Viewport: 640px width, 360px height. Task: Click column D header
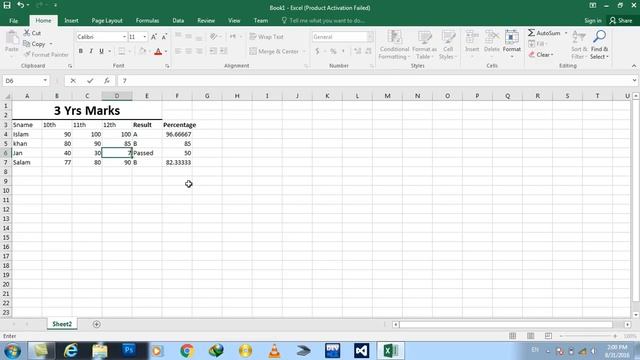tap(117, 96)
